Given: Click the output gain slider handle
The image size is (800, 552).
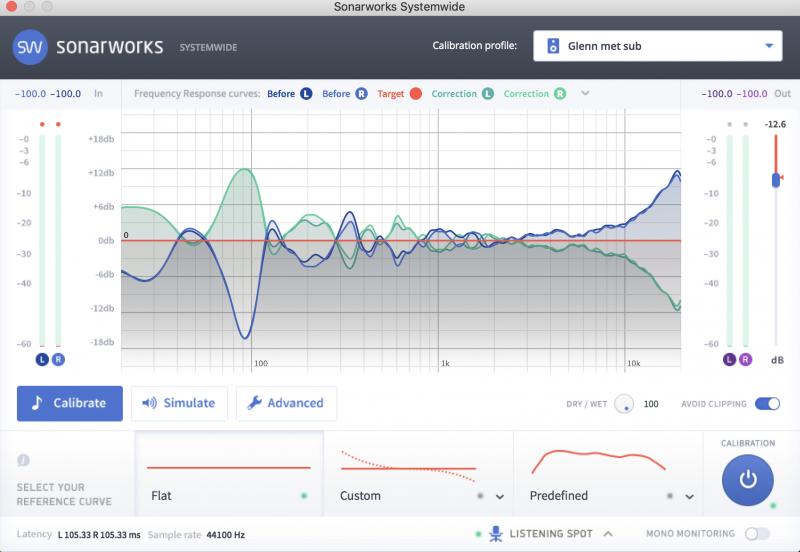Looking at the screenshot, I should 776,180.
